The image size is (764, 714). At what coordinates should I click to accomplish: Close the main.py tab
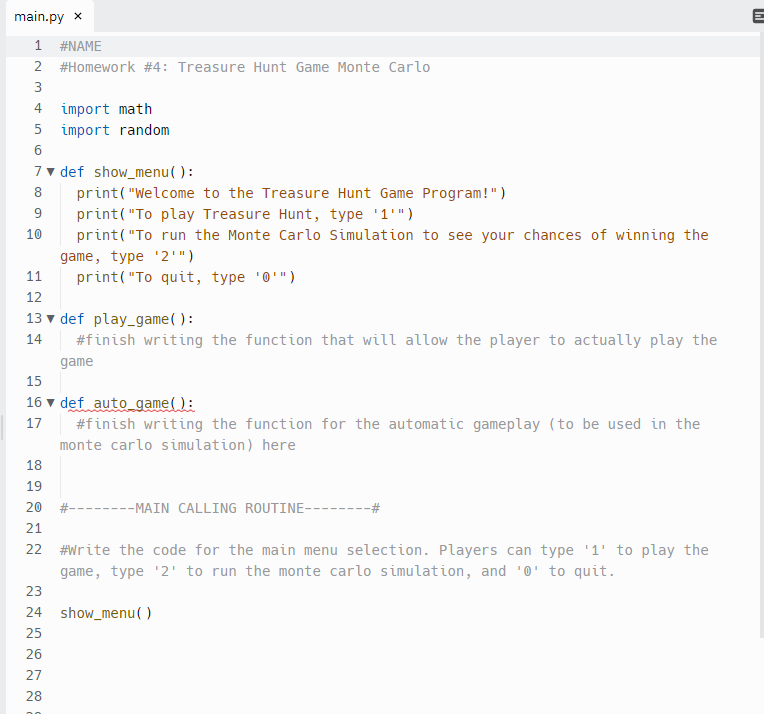pos(78,16)
